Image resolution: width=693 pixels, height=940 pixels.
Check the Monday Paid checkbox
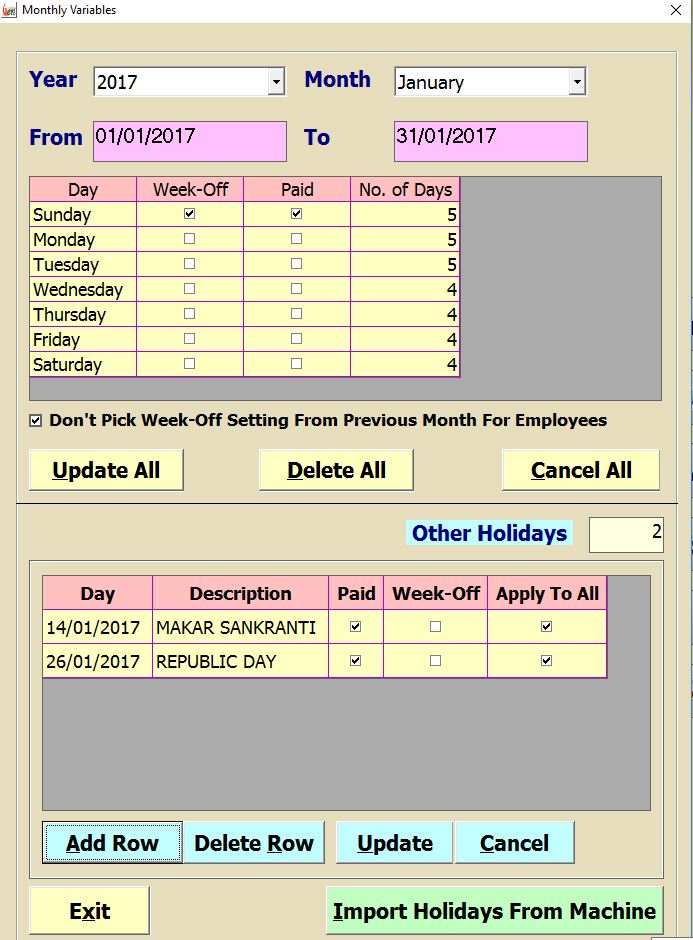pyautogui.click(x=296, y=239)
